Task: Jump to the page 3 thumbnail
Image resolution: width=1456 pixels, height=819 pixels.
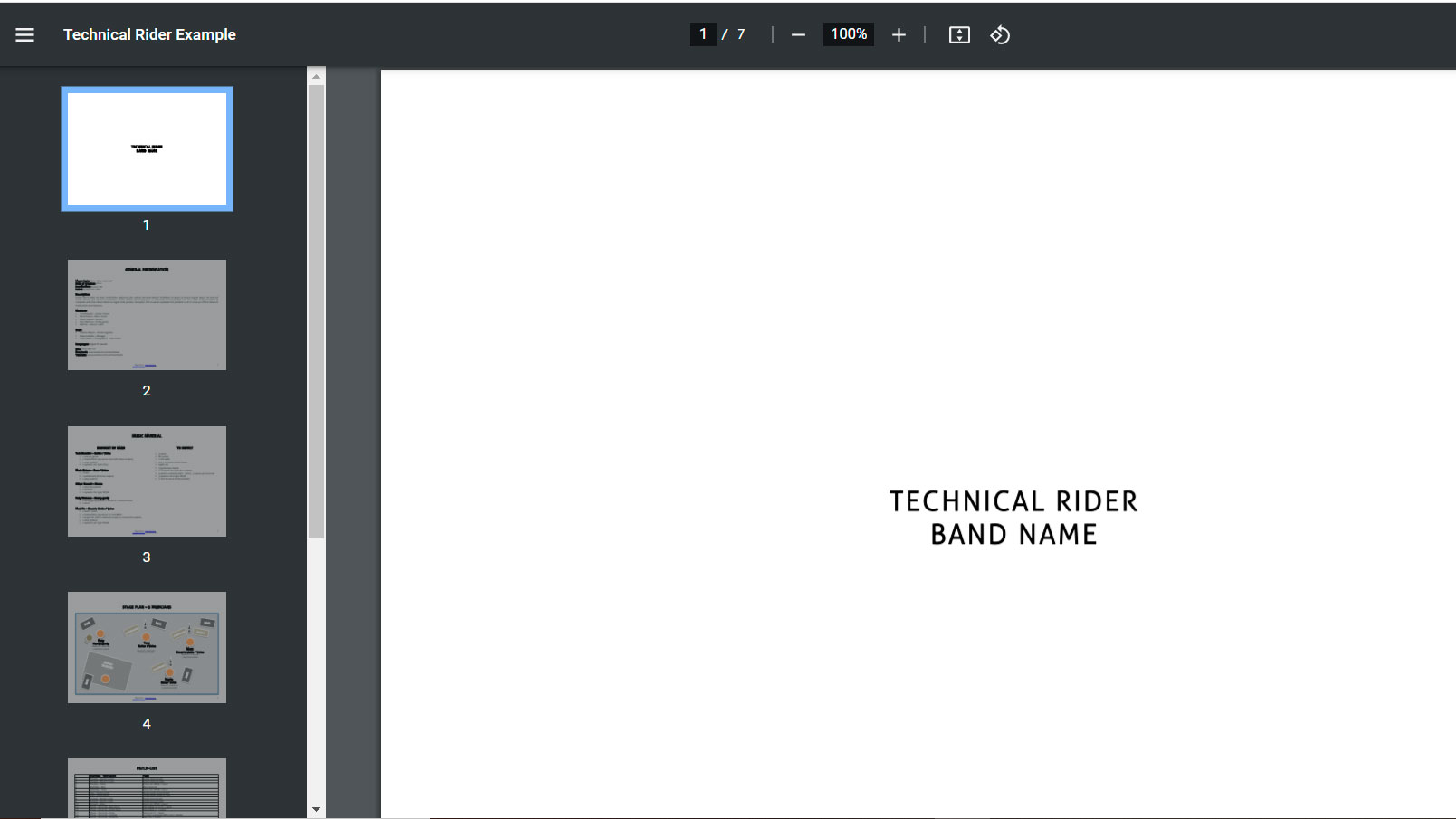Action: pyautogui.click(x=147, y=481)
